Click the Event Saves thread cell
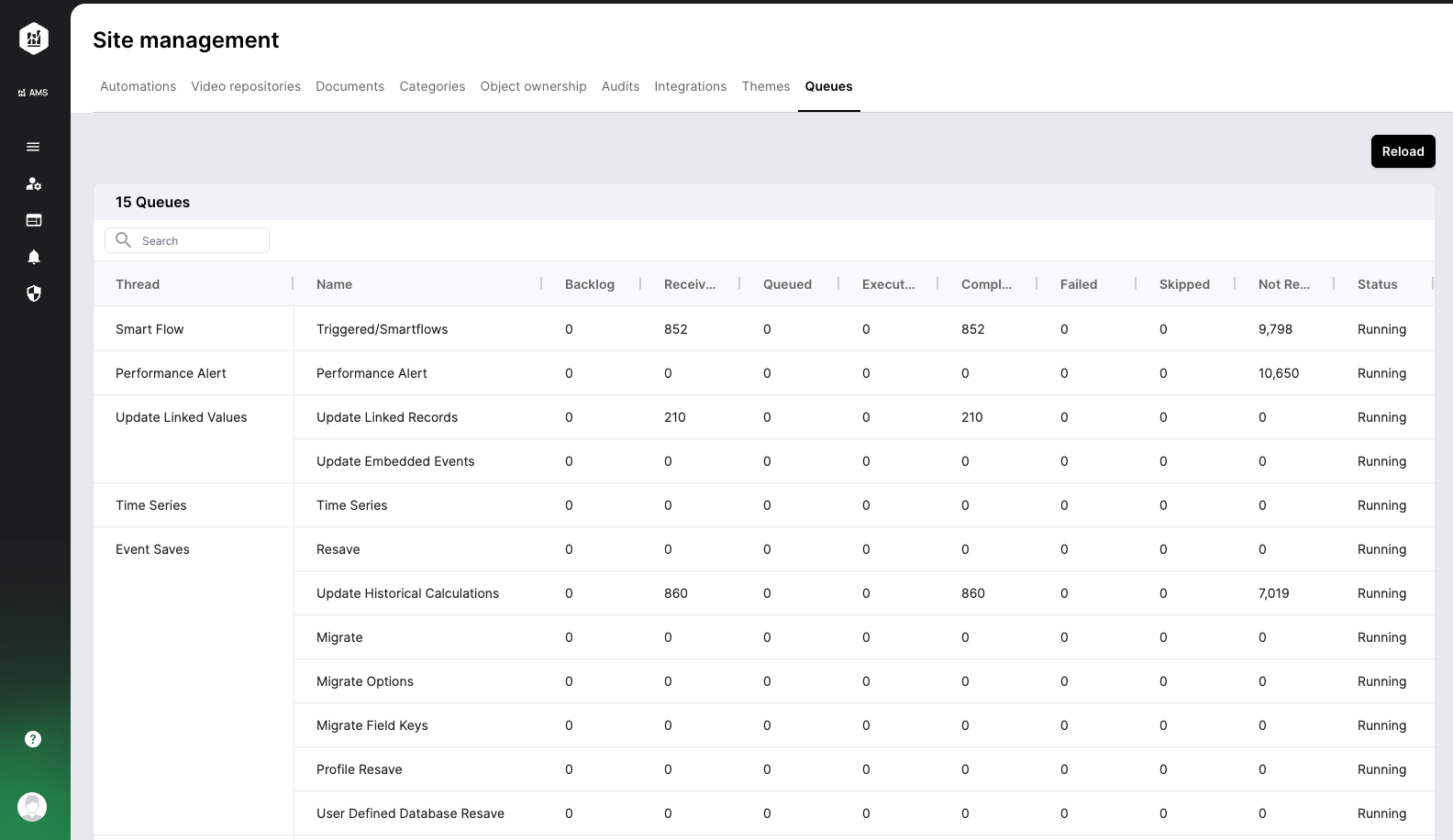 coord(194,681)
